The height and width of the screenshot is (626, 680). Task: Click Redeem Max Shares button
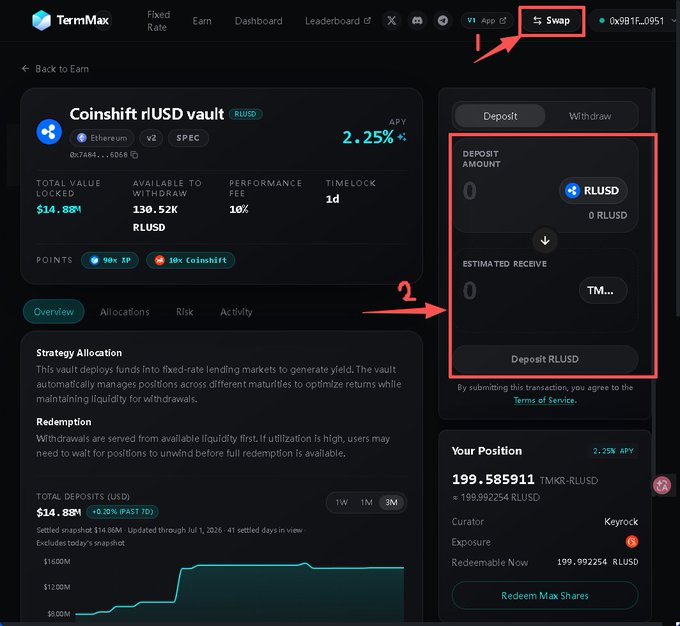[545, 596]
